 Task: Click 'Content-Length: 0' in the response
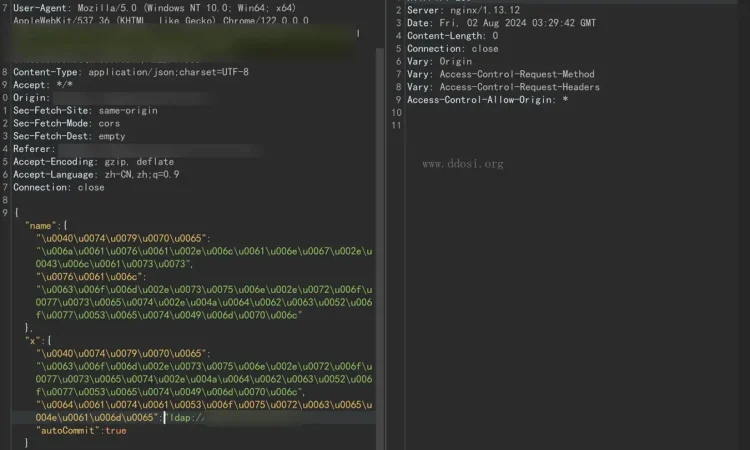[x=452, y=36]
